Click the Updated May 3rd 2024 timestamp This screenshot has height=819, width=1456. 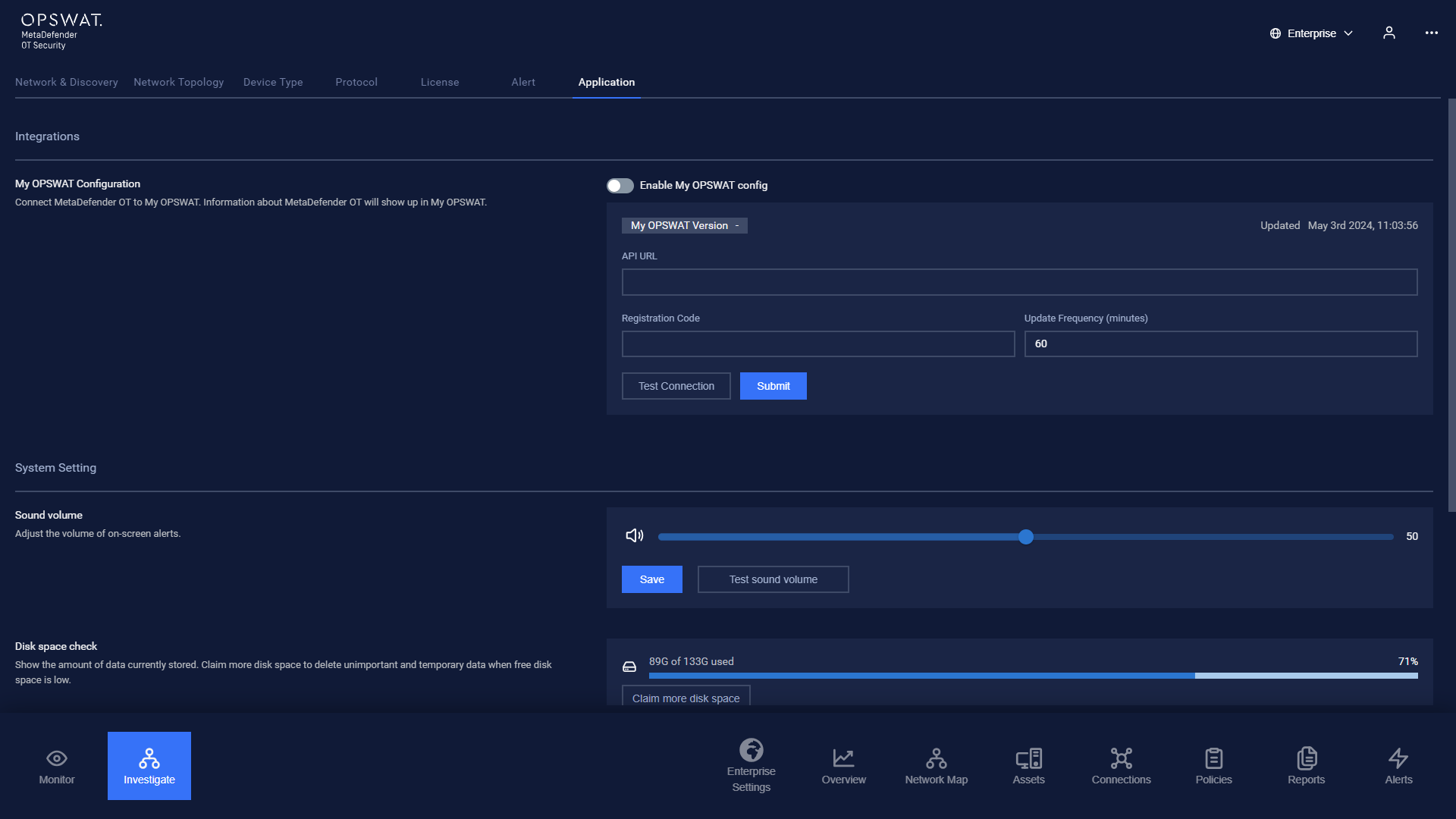(x=1339, y=225)
